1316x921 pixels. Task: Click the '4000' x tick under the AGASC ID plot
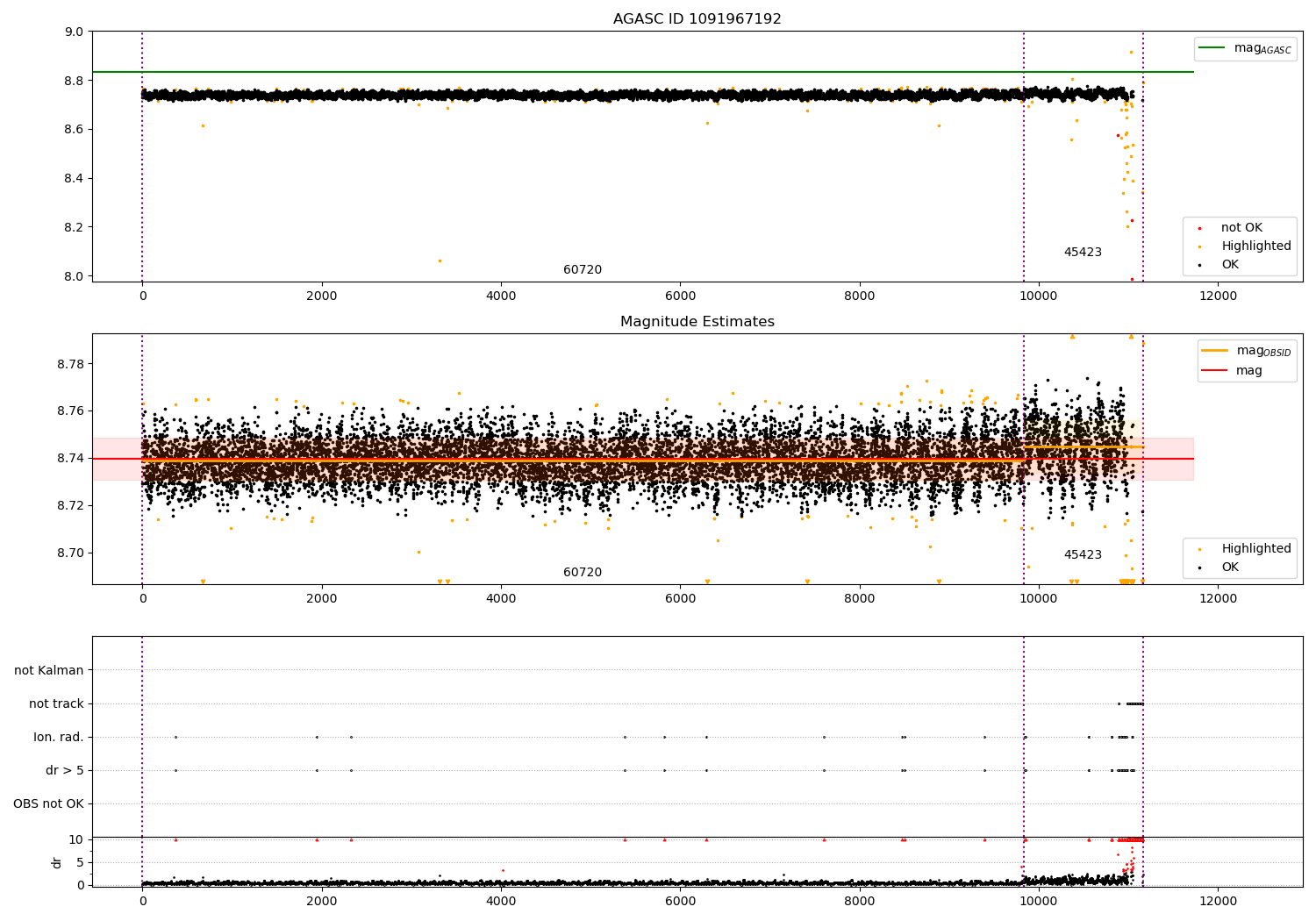(x=501, y=296)
